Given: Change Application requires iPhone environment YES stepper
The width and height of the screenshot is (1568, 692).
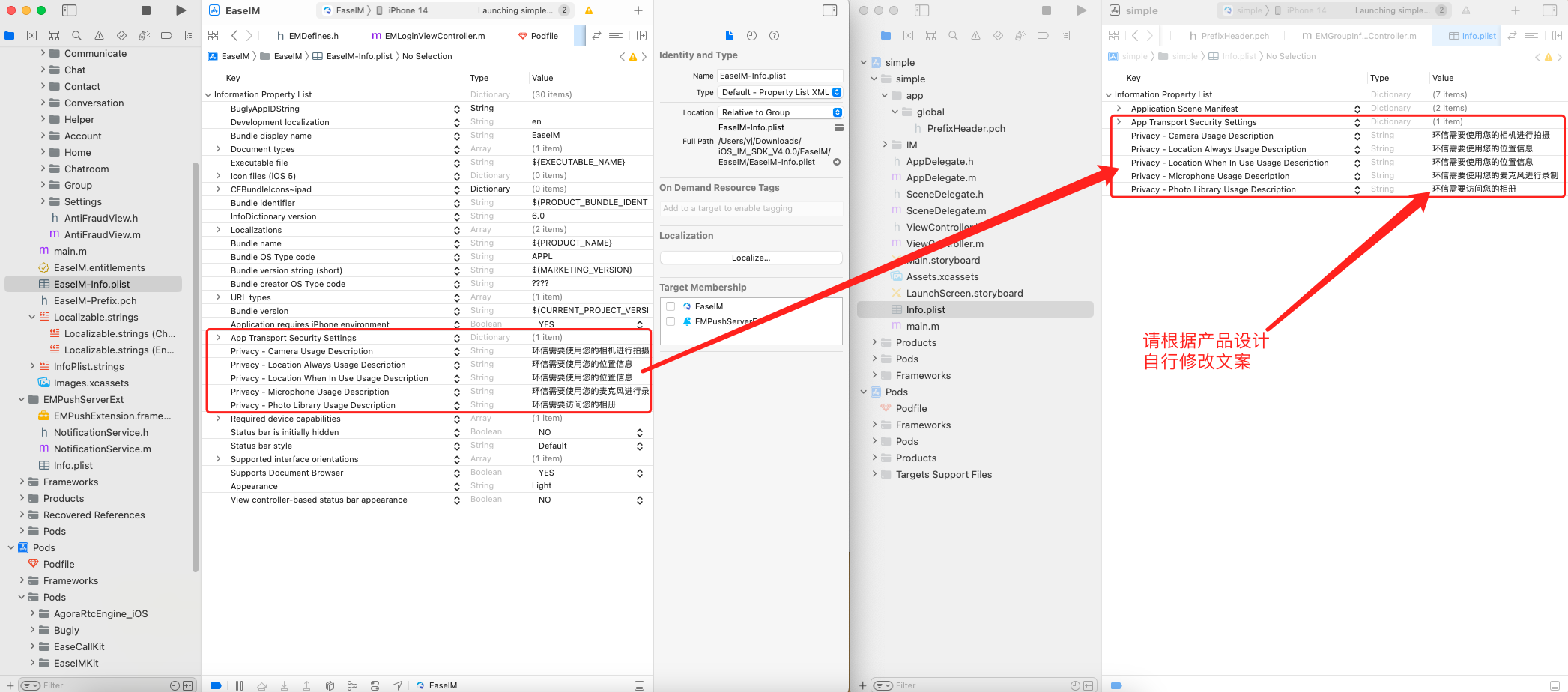Looking at the screenshot, I should tap(640, 324).
